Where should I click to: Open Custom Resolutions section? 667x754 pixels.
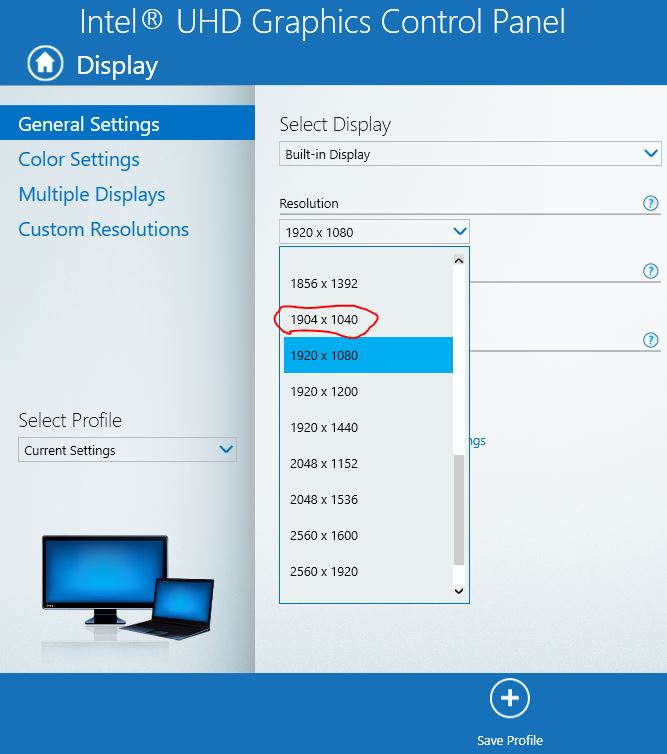[103, 229]
